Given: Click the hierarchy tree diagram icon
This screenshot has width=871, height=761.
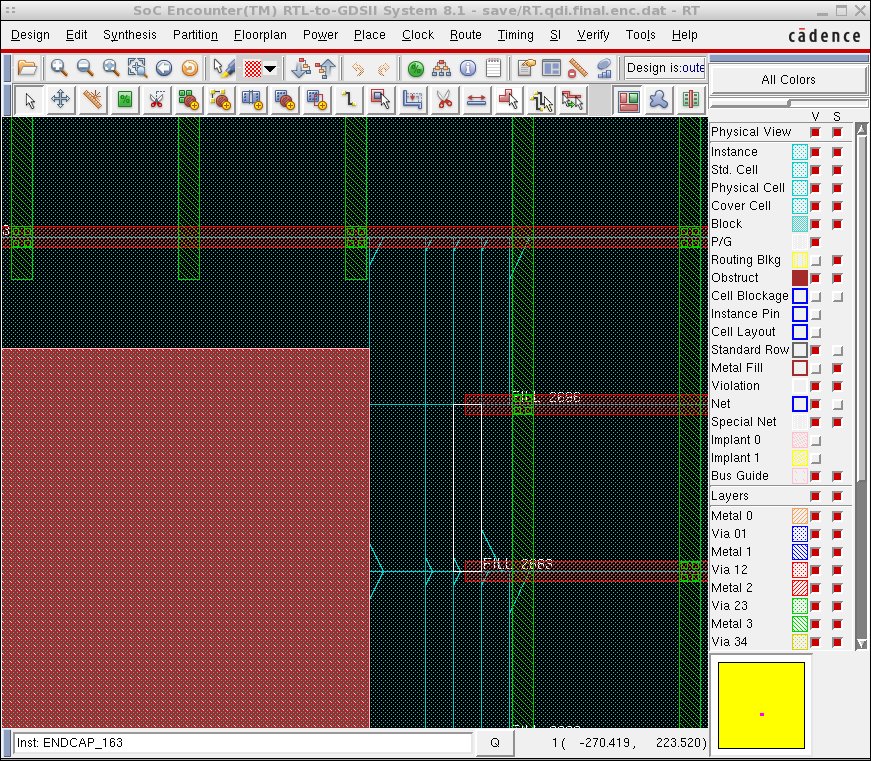Looking at the screenshot, I should coord(442,68).
